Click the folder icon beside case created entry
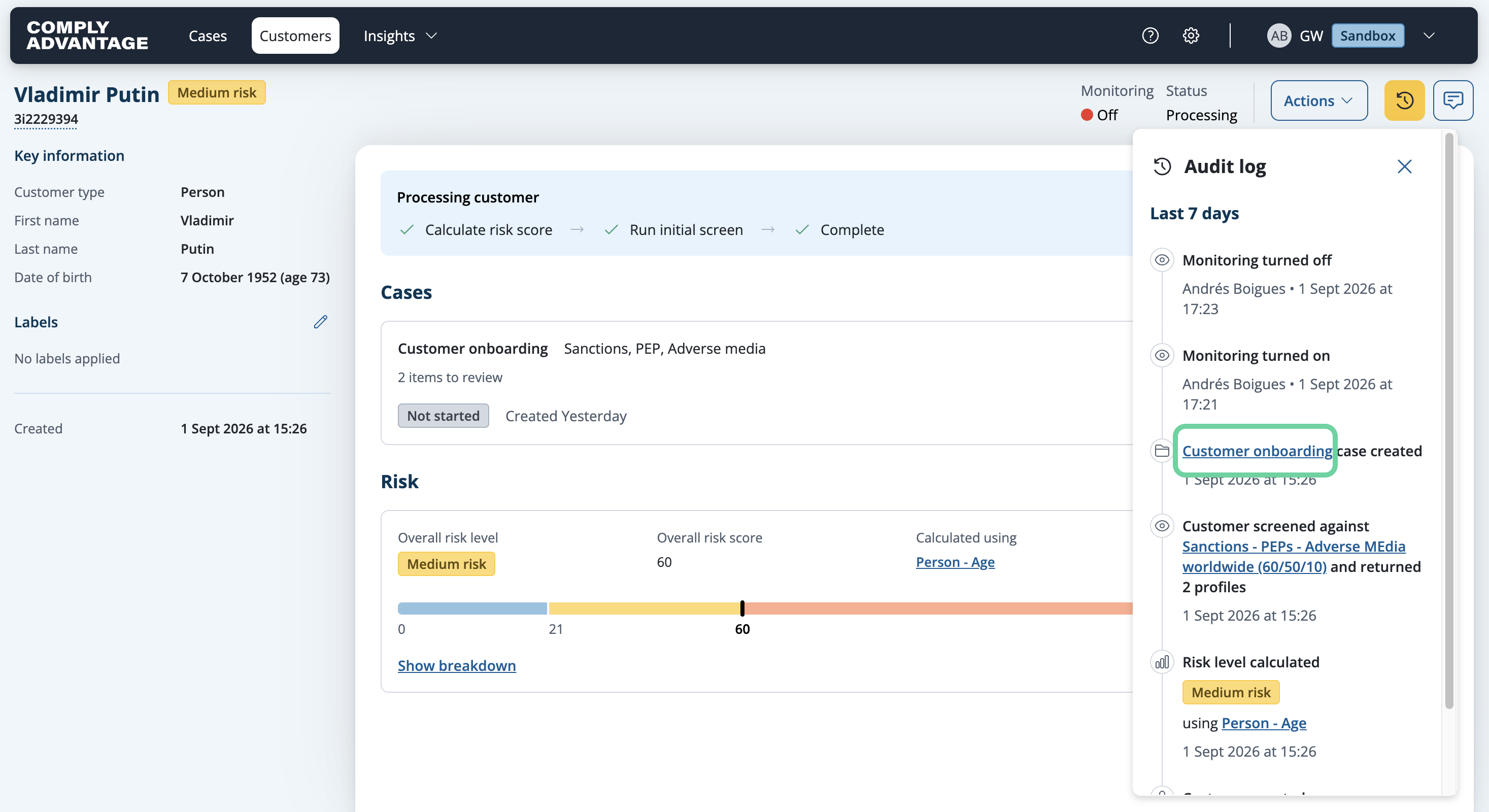 (x=1162, y=451)
